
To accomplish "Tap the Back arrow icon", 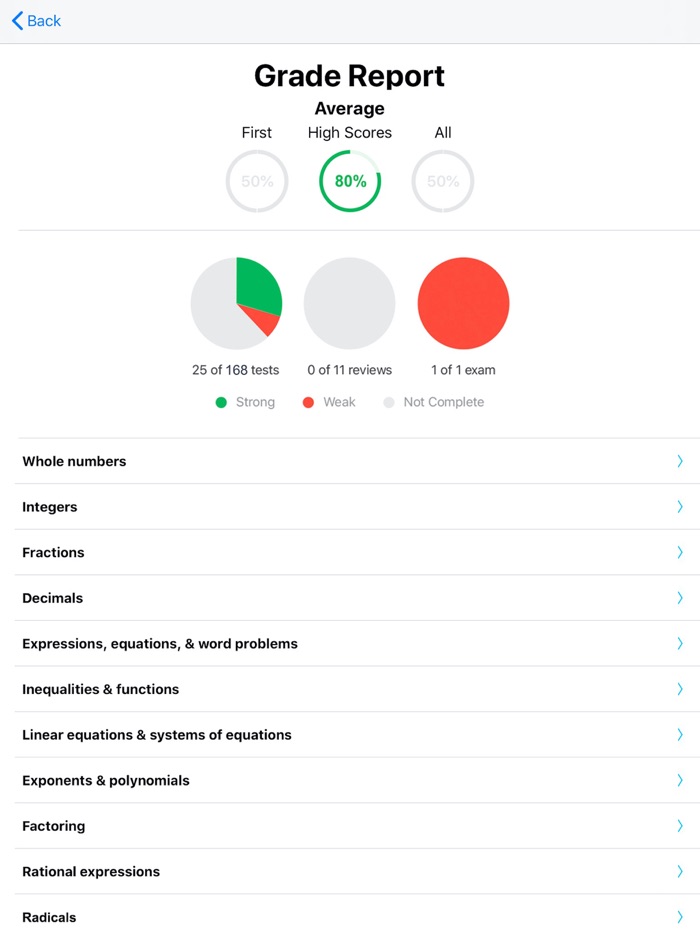I will [x=17, y=21].
